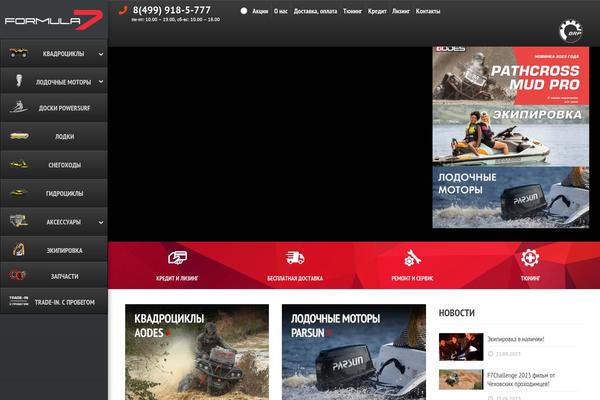Open the Доставка, оплата menu item
600x400 pixels.
coord(315,11)
